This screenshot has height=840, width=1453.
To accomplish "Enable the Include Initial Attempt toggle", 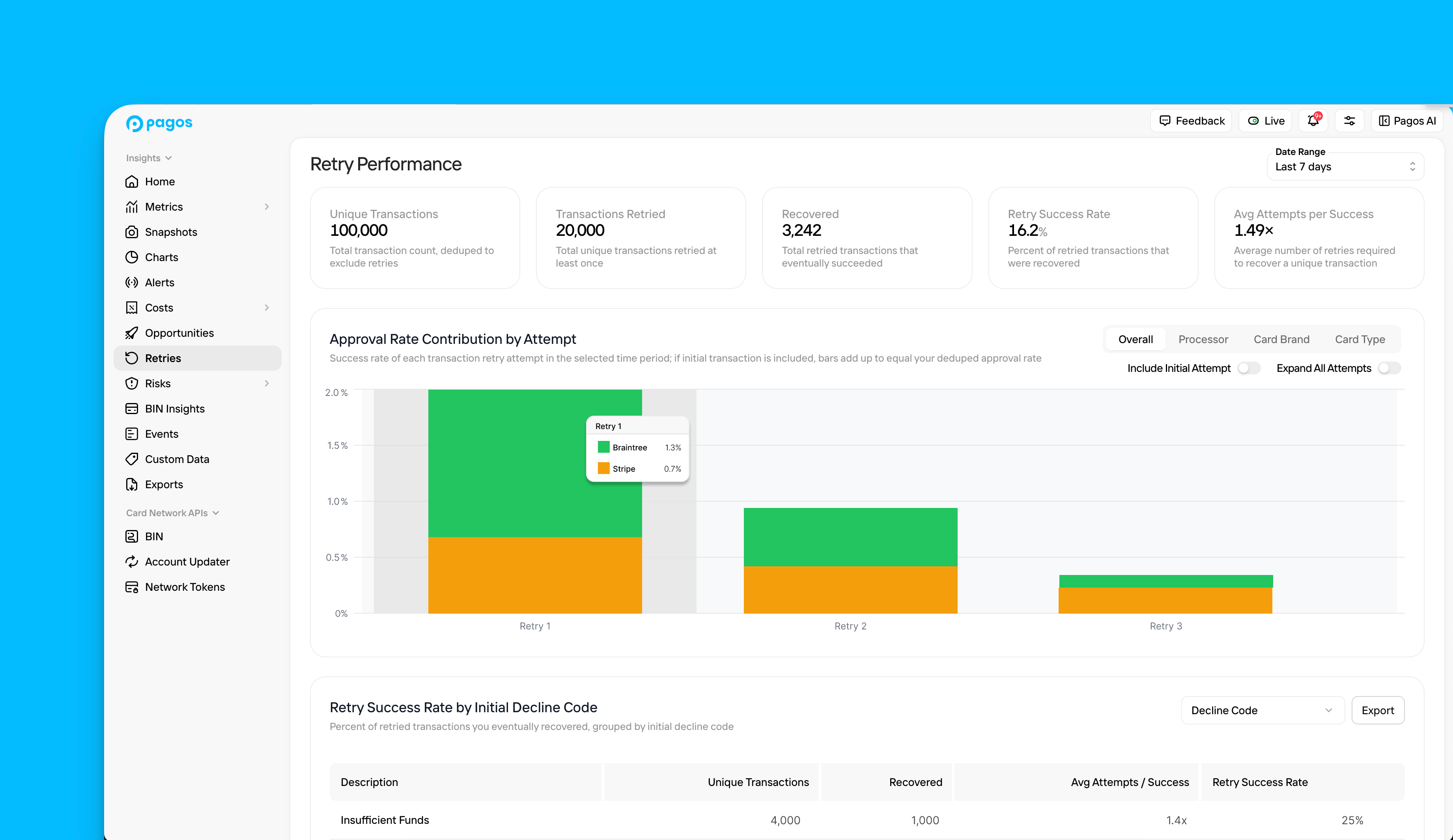I will 1249,368.
